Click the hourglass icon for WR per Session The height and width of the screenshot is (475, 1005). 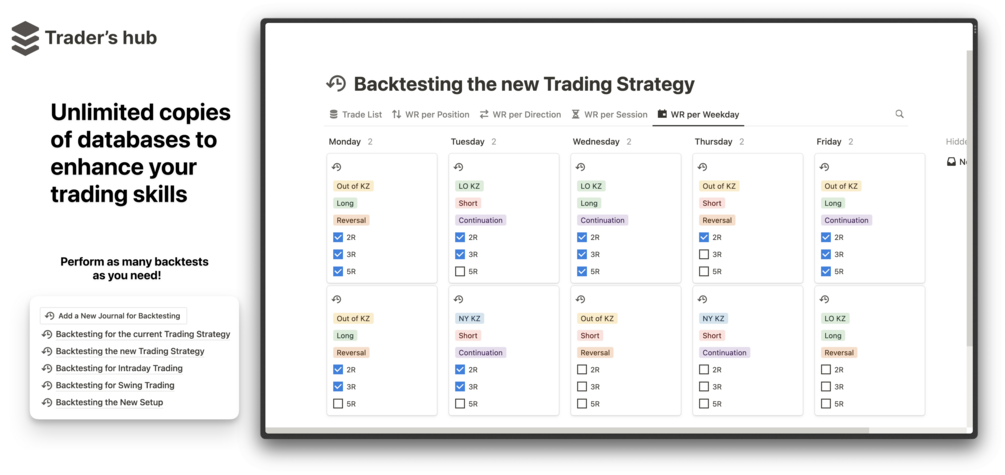pyautogui.click(x=576, y=114)
